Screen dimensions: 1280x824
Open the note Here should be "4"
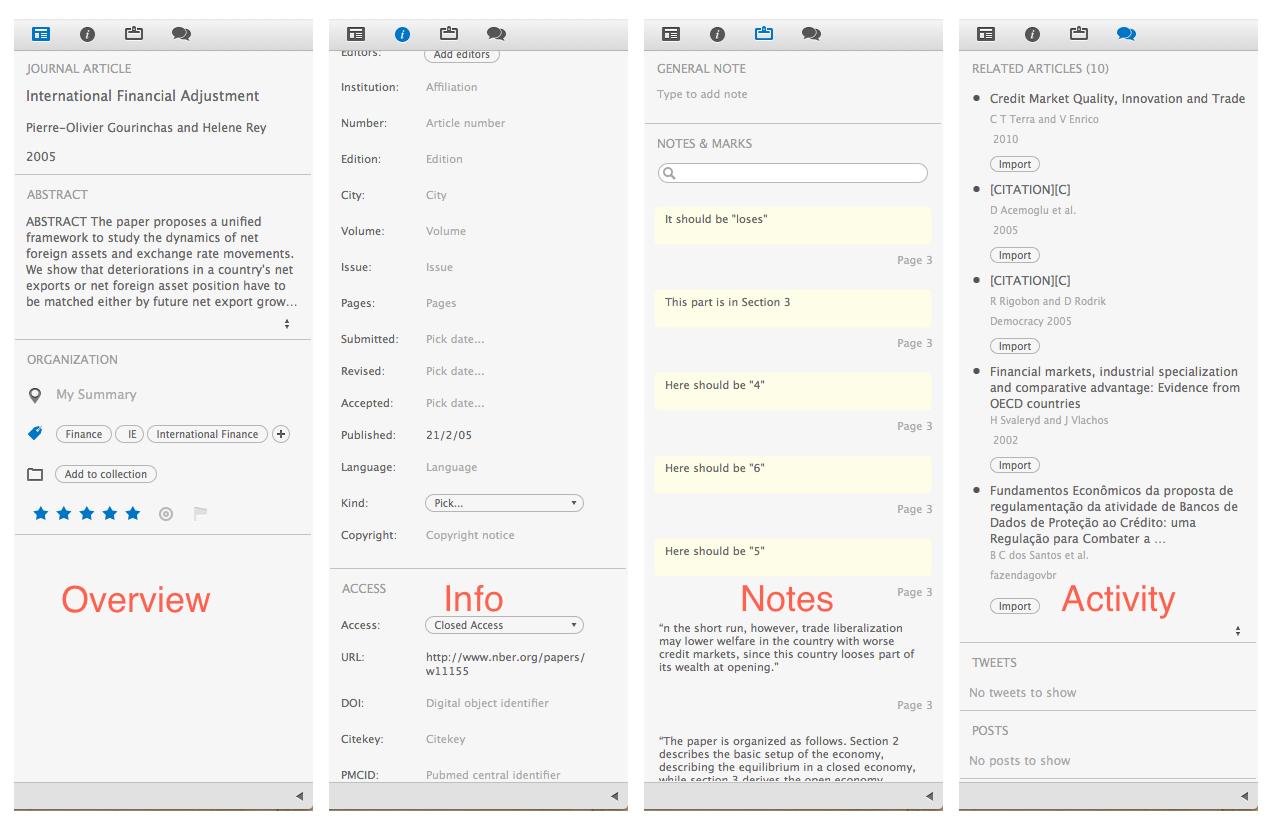point(793,392)
